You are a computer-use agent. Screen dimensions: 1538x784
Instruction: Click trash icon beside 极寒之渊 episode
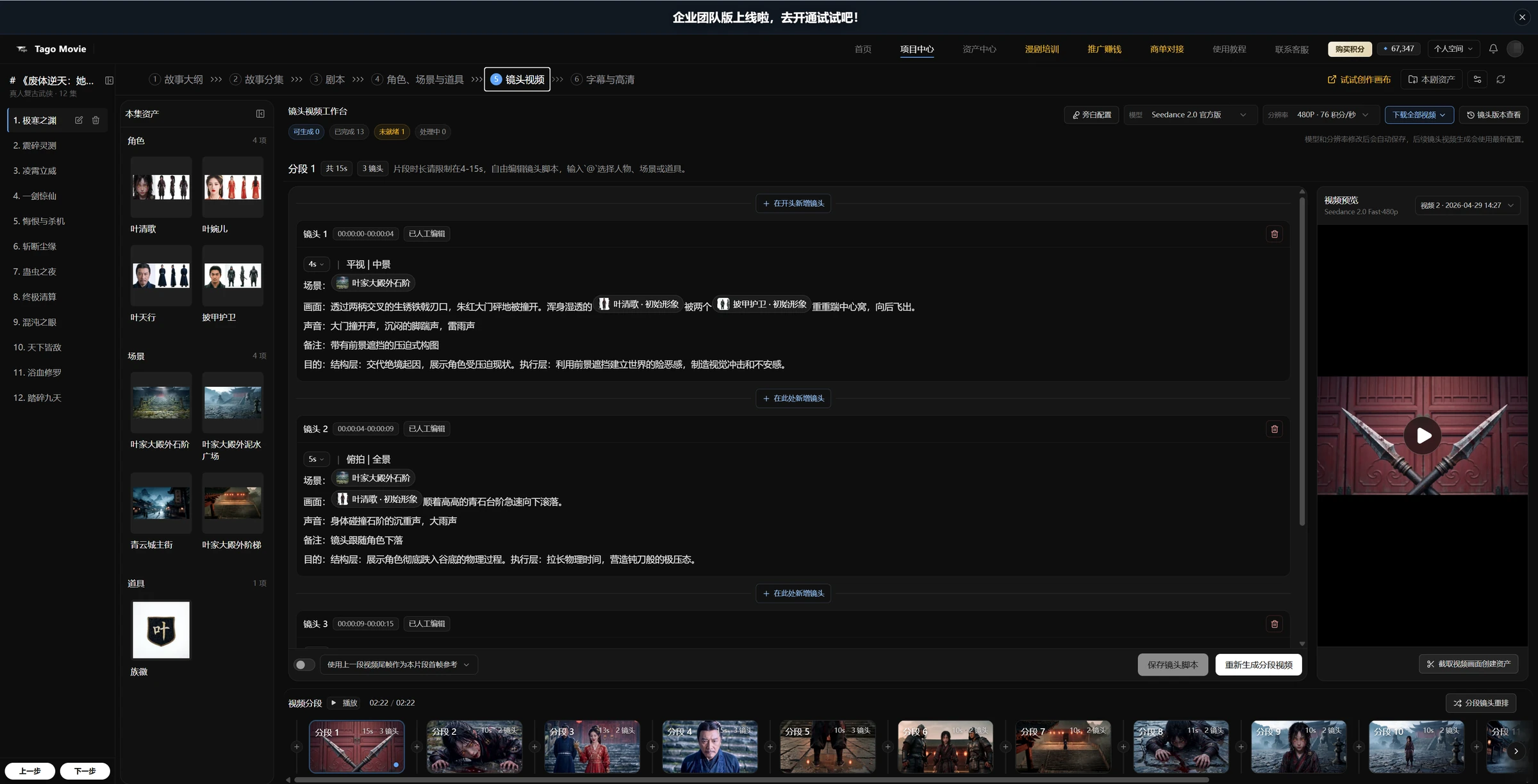coord(95,120)
